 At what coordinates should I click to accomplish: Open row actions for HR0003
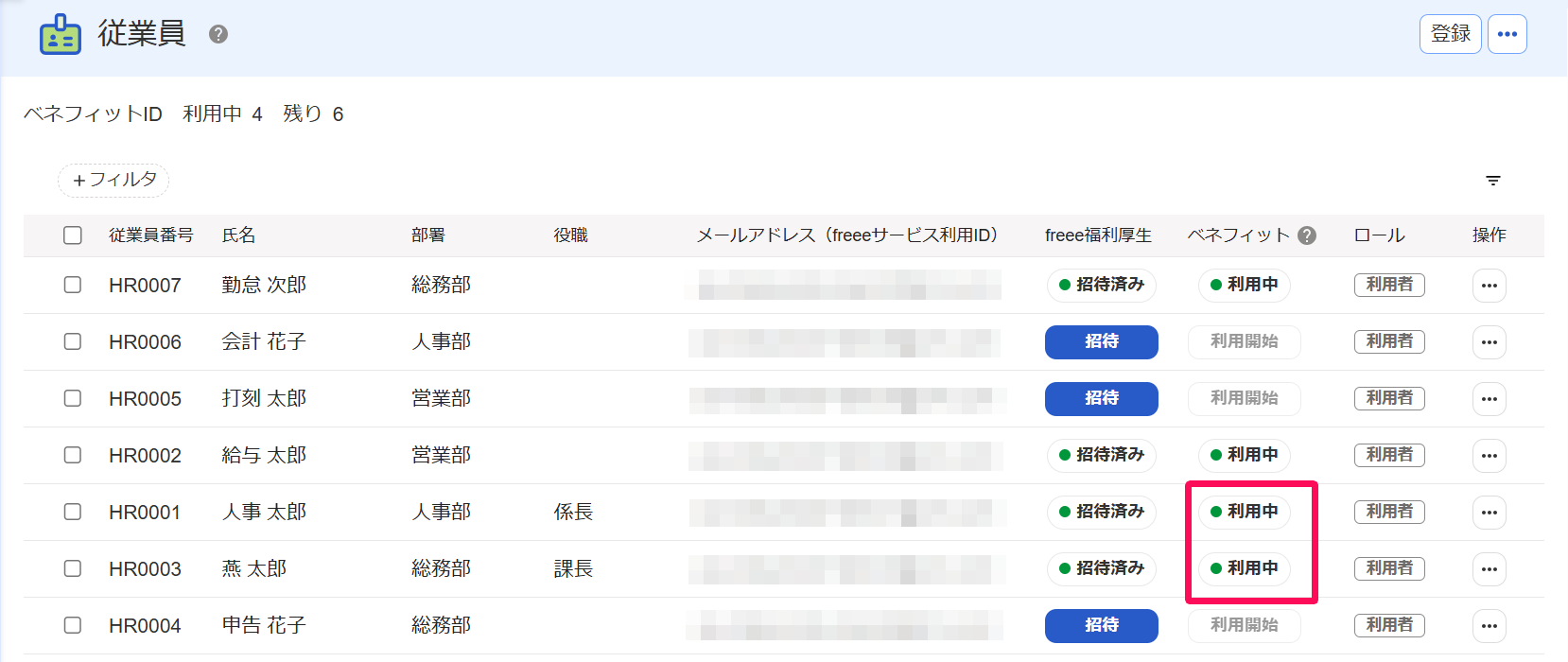pos(1490,568)
